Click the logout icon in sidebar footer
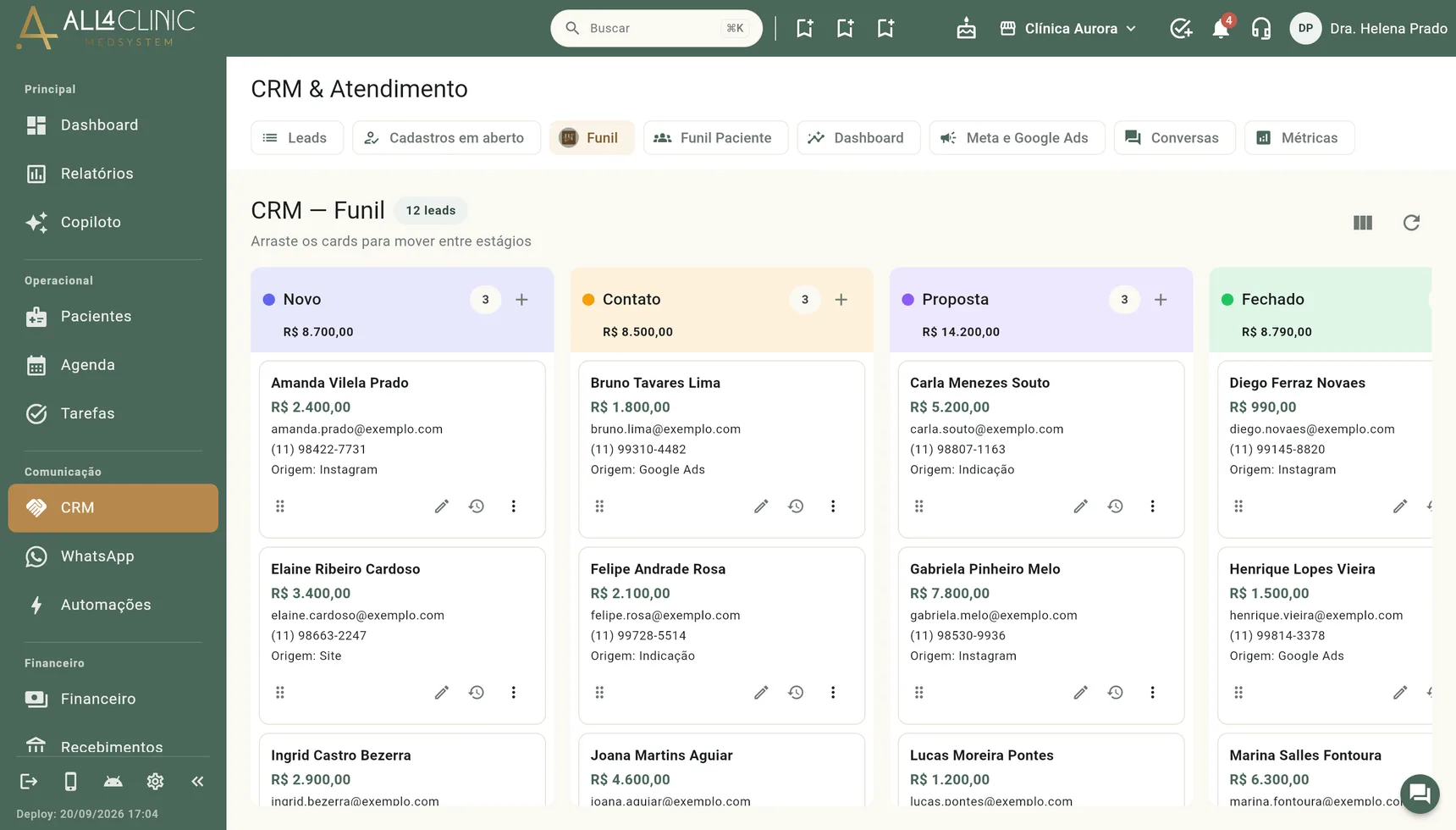Viewport: 1456px width, 830px height. coord(29,782)
